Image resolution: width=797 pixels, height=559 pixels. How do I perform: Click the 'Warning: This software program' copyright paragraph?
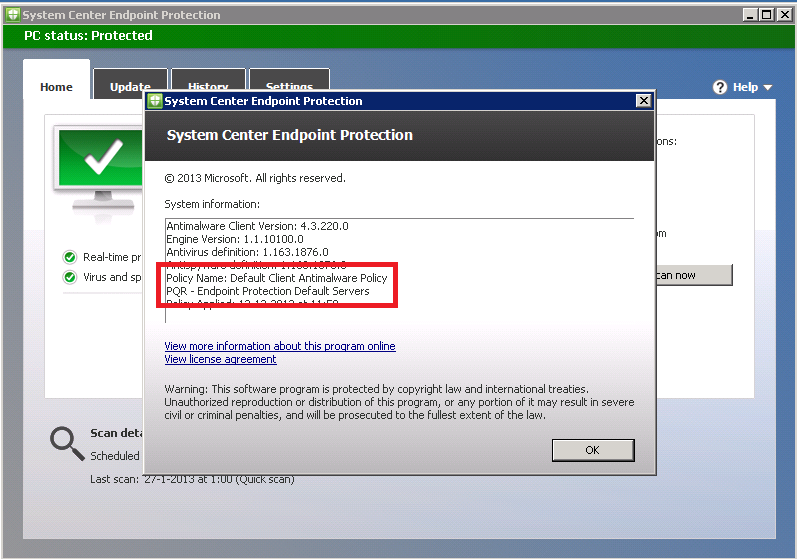(x=399, y=402)
